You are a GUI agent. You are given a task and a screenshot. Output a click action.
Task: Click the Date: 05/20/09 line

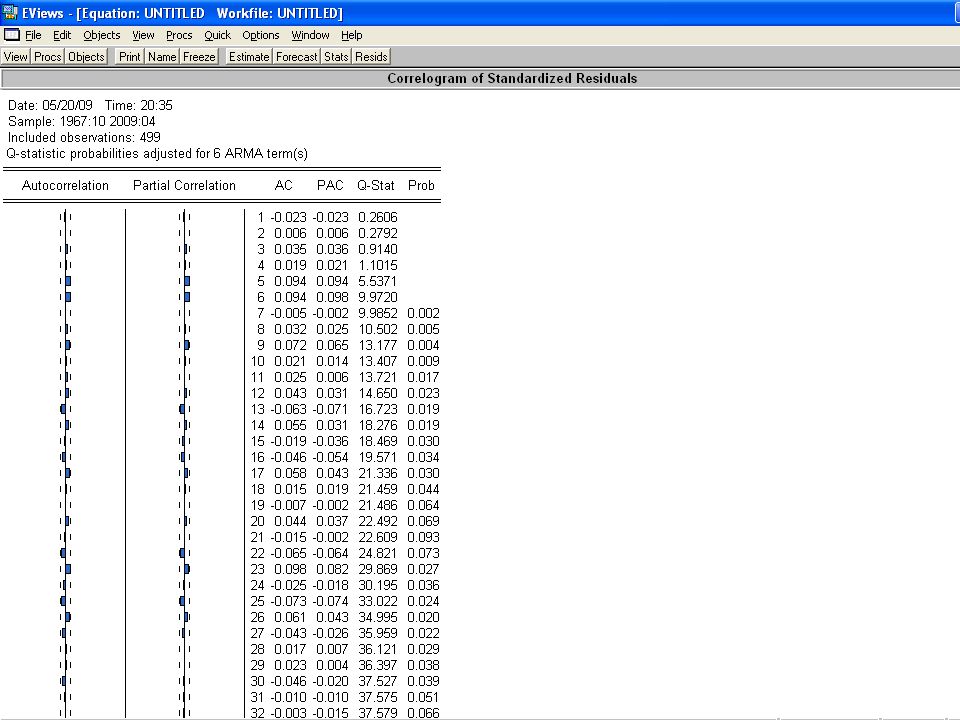[90, 105]
